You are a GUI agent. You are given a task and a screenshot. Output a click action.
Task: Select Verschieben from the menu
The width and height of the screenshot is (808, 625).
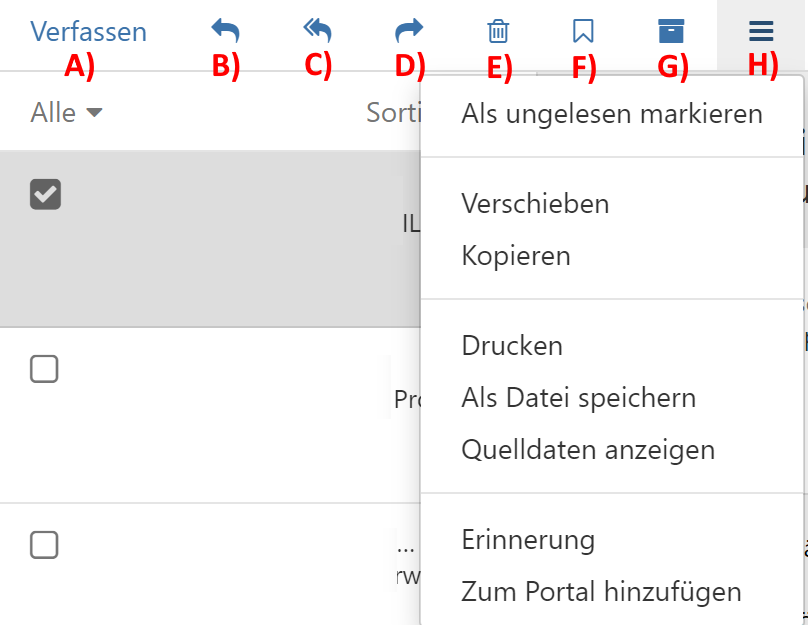[x=535, y=204]
